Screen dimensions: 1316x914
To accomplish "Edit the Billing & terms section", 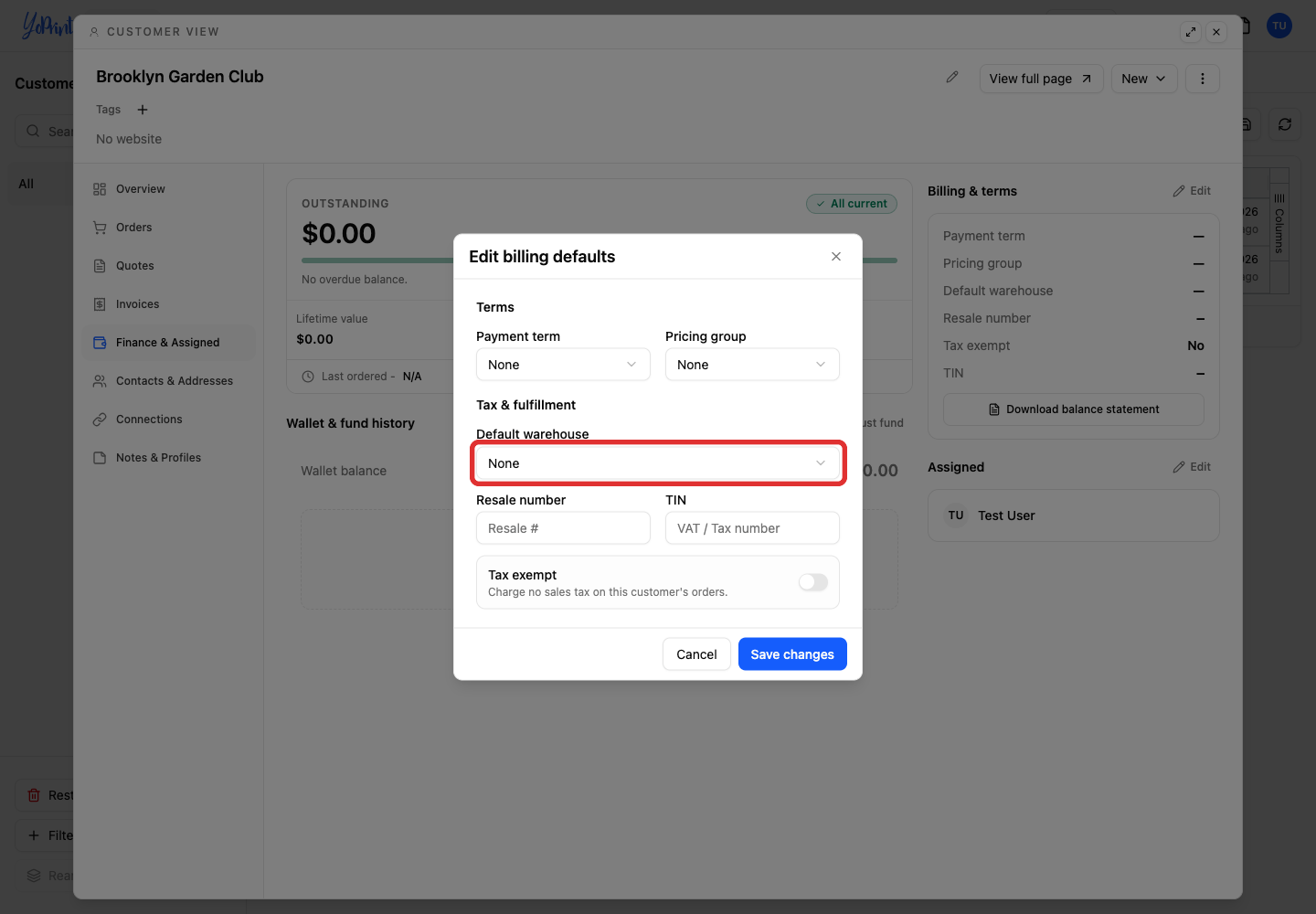I will (x=1192, y=191).
